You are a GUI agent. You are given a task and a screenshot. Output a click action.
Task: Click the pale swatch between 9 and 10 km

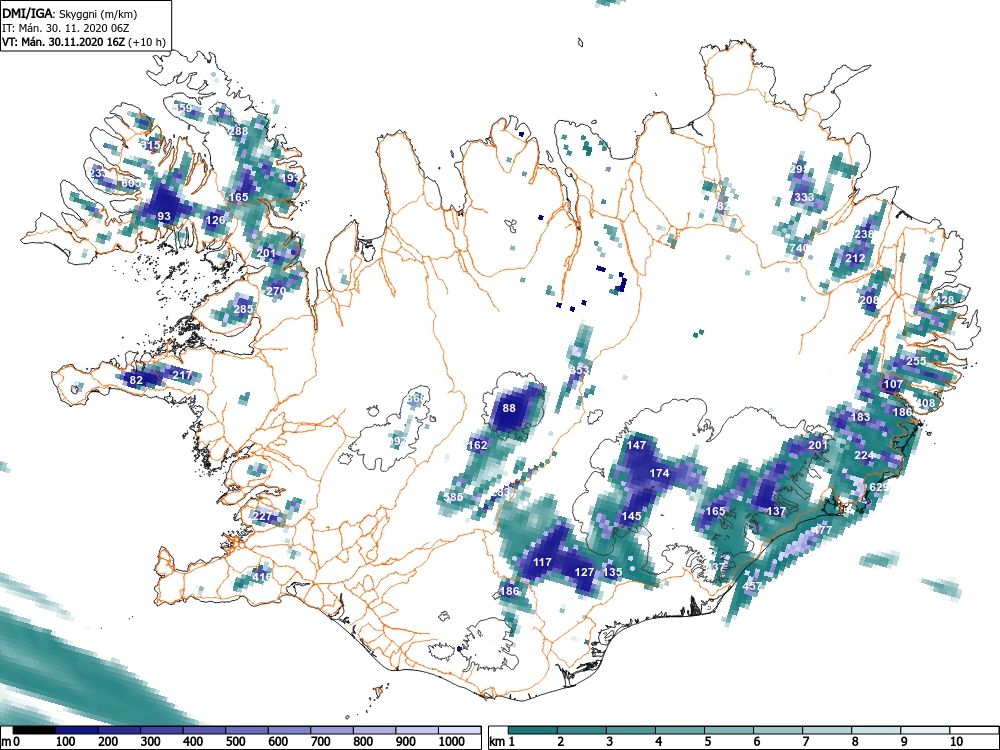point(925,730)
